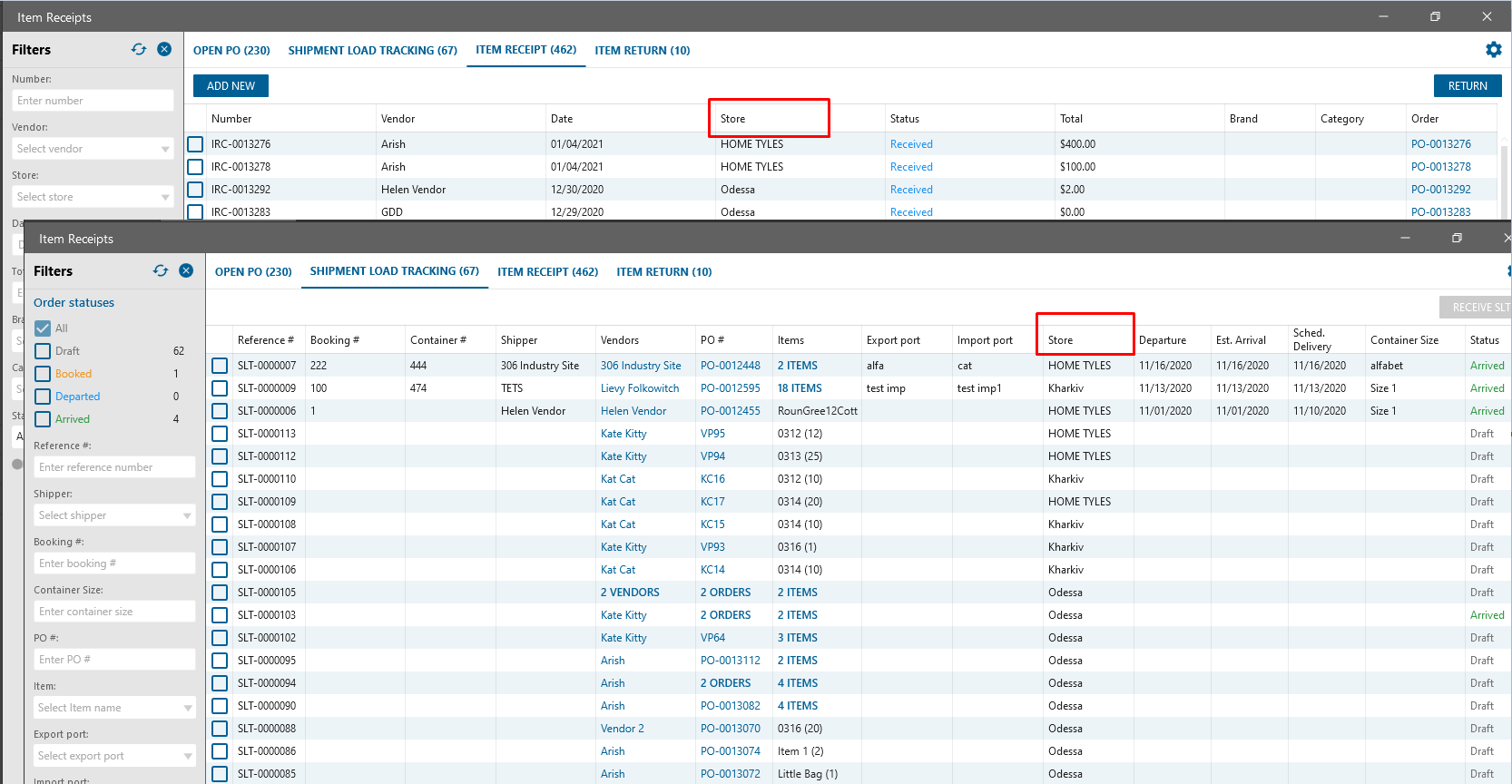Restore the top Item Receipts window
This screenshot has width=1512, height=784.
point(1435,17)
